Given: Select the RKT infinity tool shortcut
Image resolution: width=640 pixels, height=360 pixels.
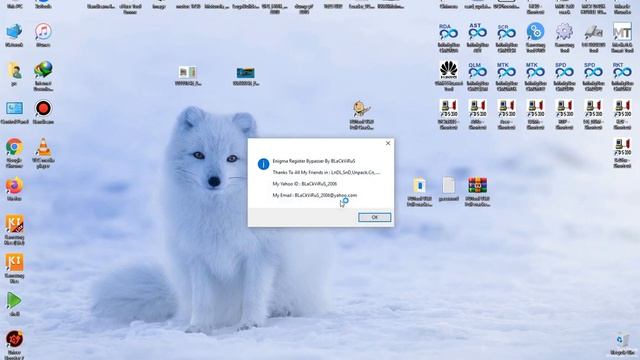Looking at the screenshot, I should coord(622,77).
